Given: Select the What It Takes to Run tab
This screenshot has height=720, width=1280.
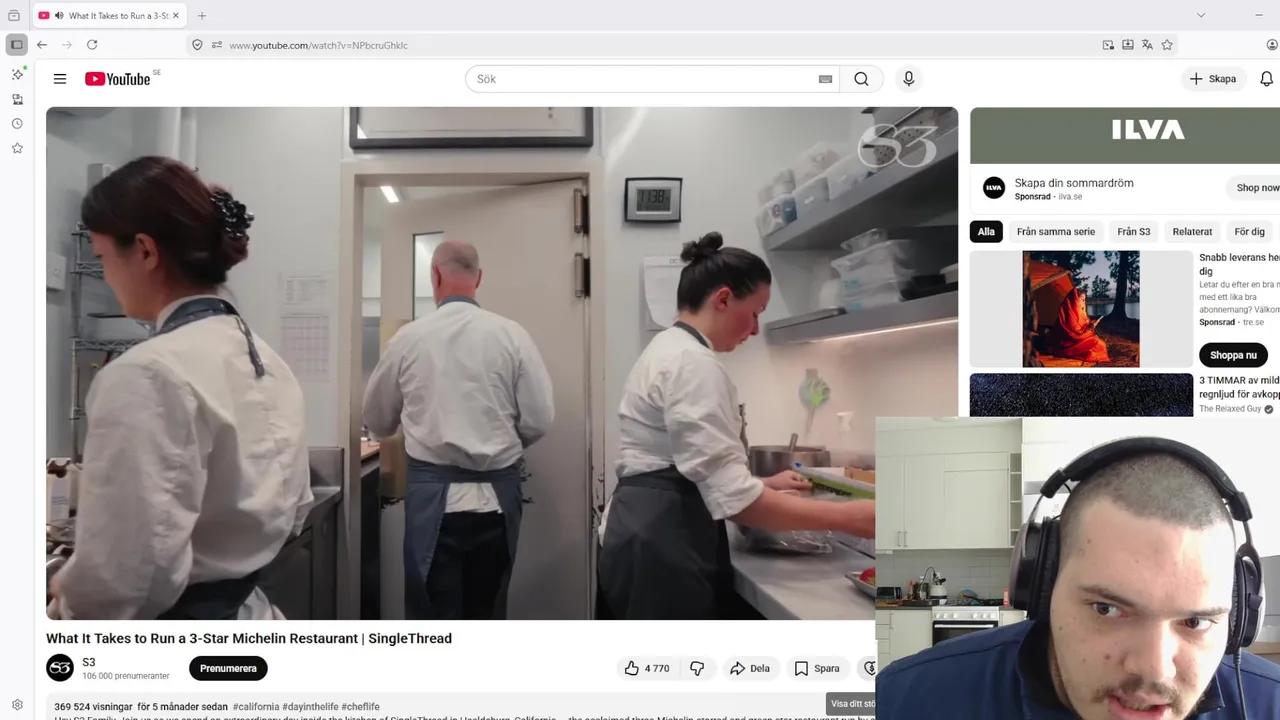Looking at the screenshot, I should (109, 16).
